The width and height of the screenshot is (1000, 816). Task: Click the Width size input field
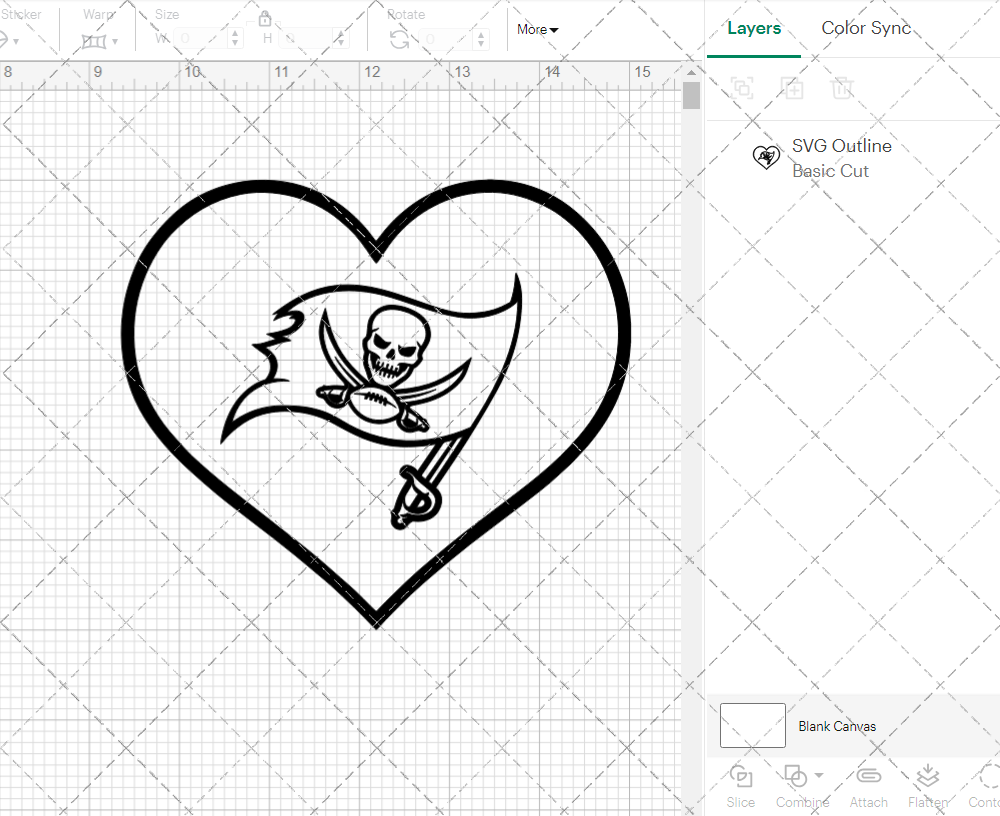click(202, 39)
